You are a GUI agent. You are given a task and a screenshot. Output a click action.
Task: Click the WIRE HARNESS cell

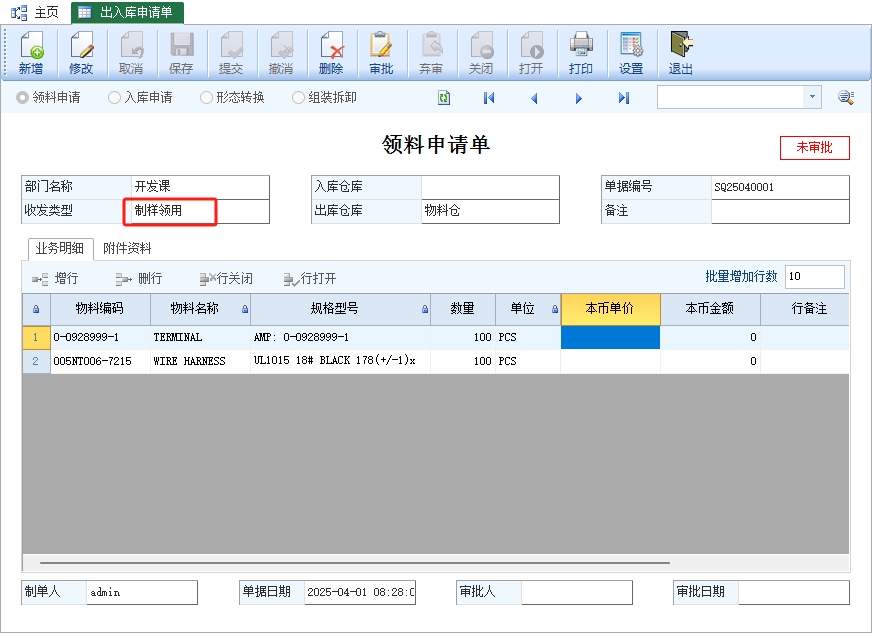coord(200,362)
